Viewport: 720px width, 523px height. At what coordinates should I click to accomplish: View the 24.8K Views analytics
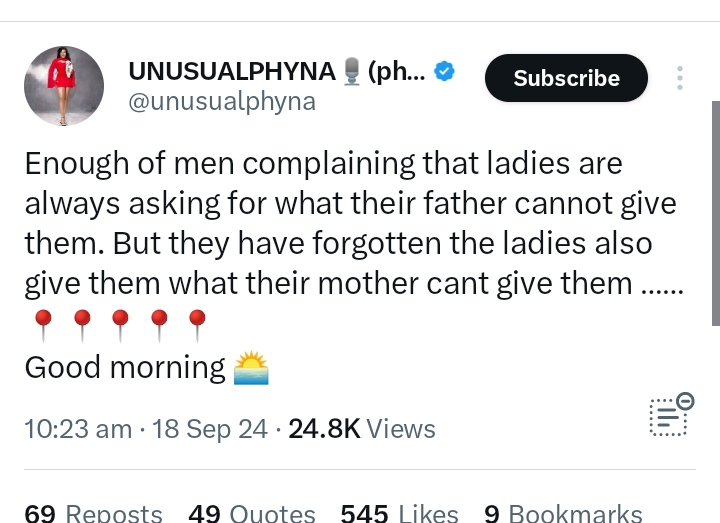[361, 429]
